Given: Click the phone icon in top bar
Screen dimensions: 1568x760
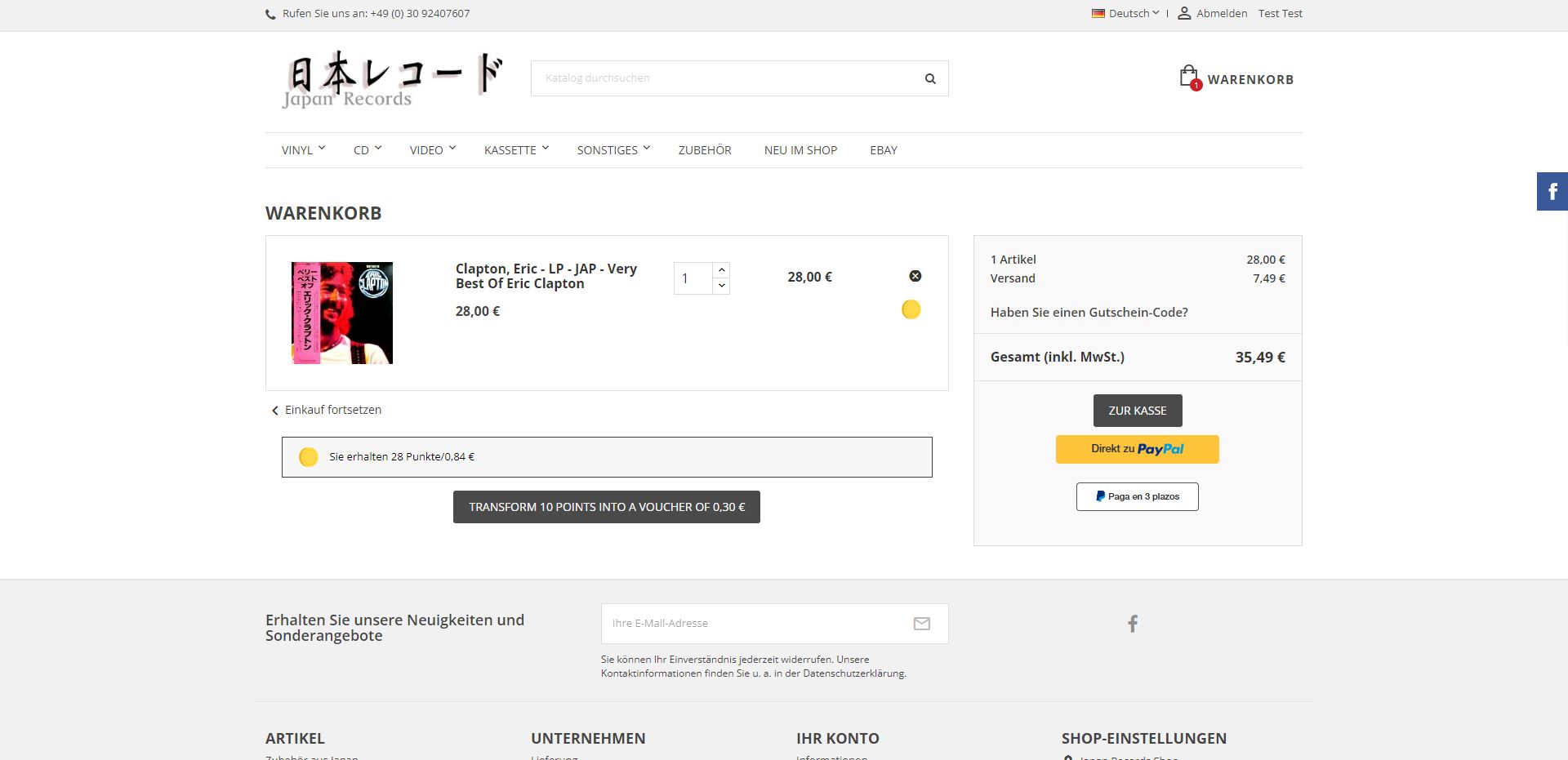Looking at the screenshot, I should click(x=270, y=14).
